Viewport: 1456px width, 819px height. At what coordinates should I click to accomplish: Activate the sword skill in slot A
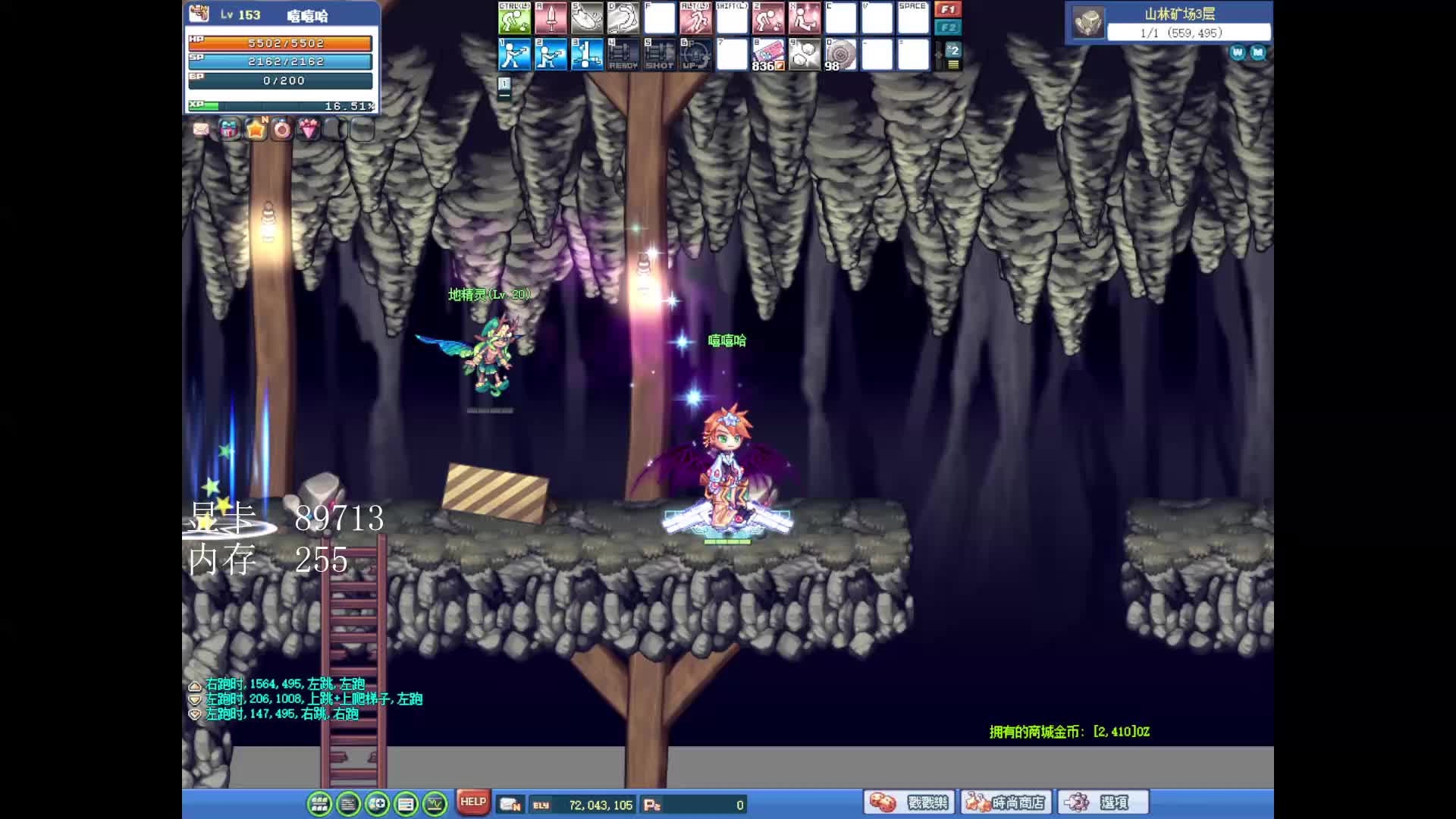(551, 18)
